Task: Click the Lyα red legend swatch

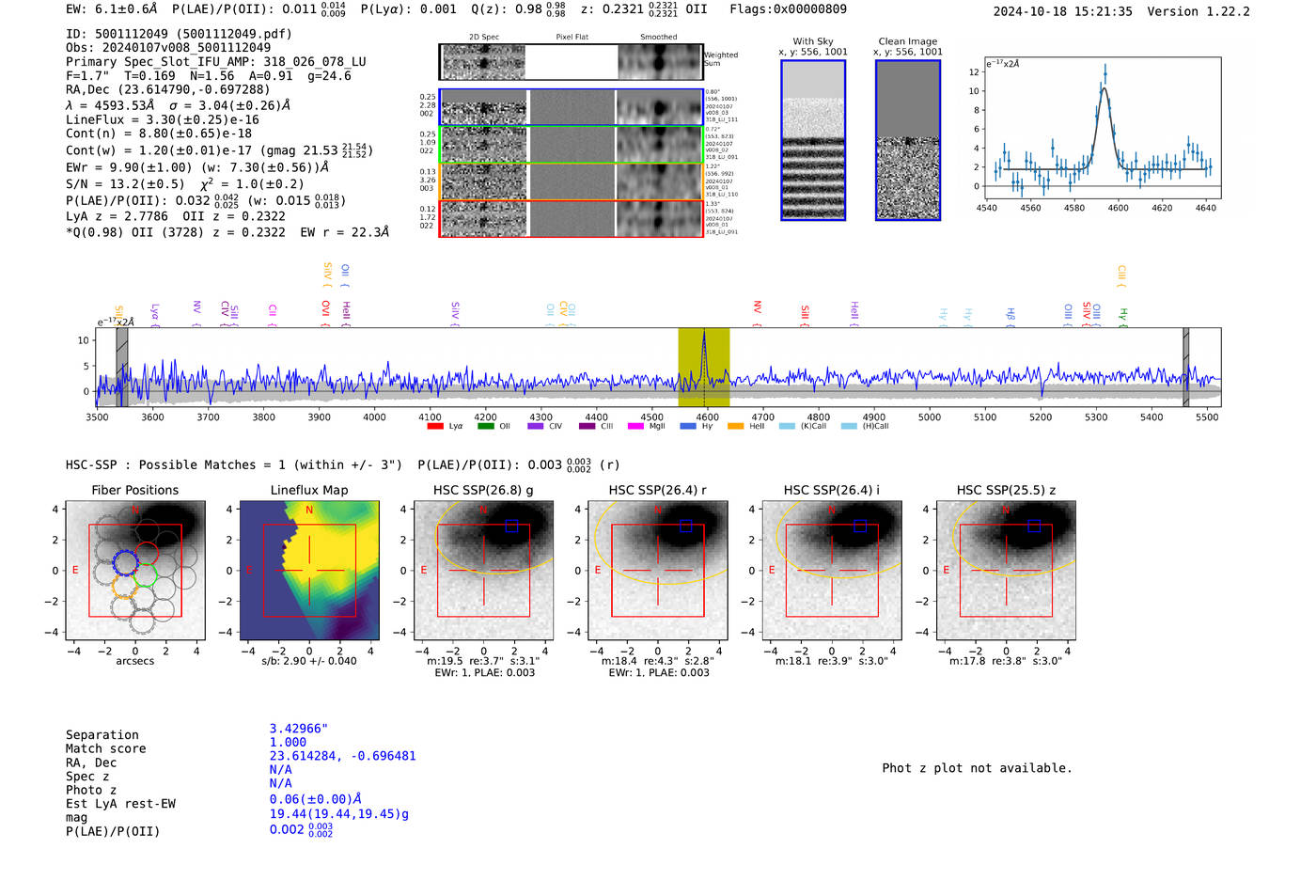Action: [434, 426]
